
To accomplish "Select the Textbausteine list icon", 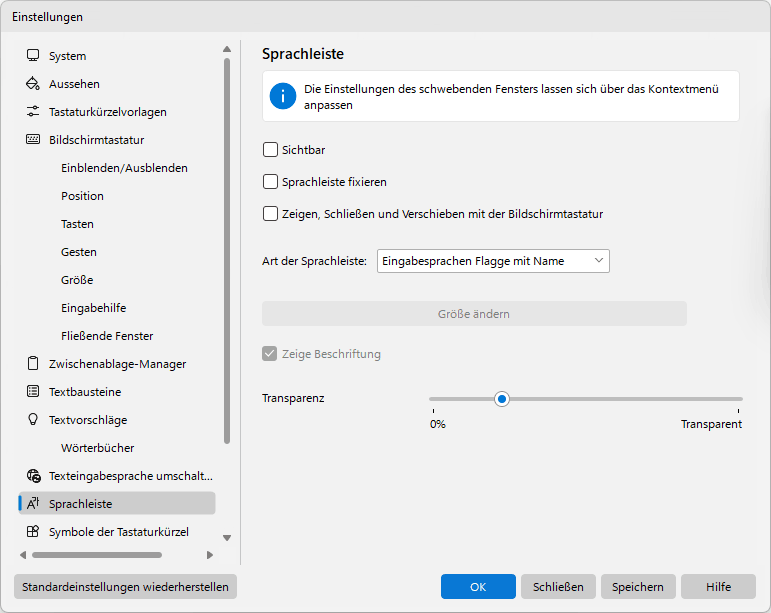I will pyautogui.click(x=33, y=392).
